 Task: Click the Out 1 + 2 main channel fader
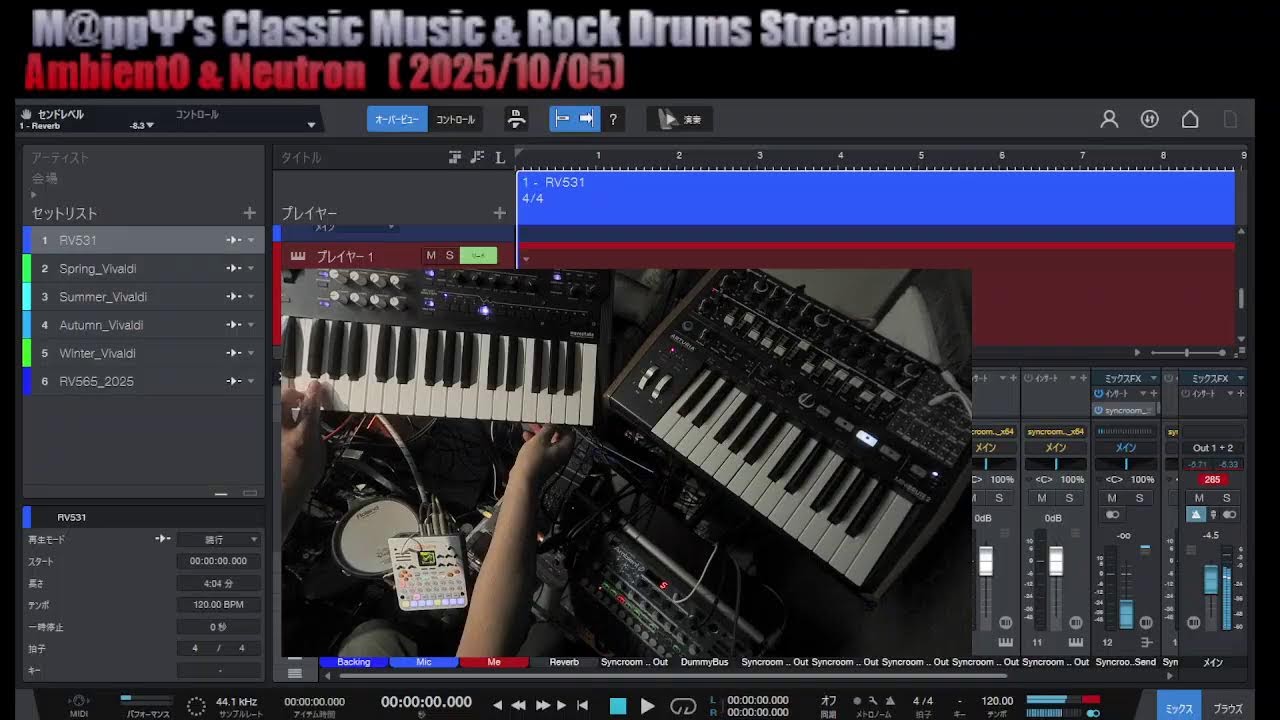[x=1211, y=580]
